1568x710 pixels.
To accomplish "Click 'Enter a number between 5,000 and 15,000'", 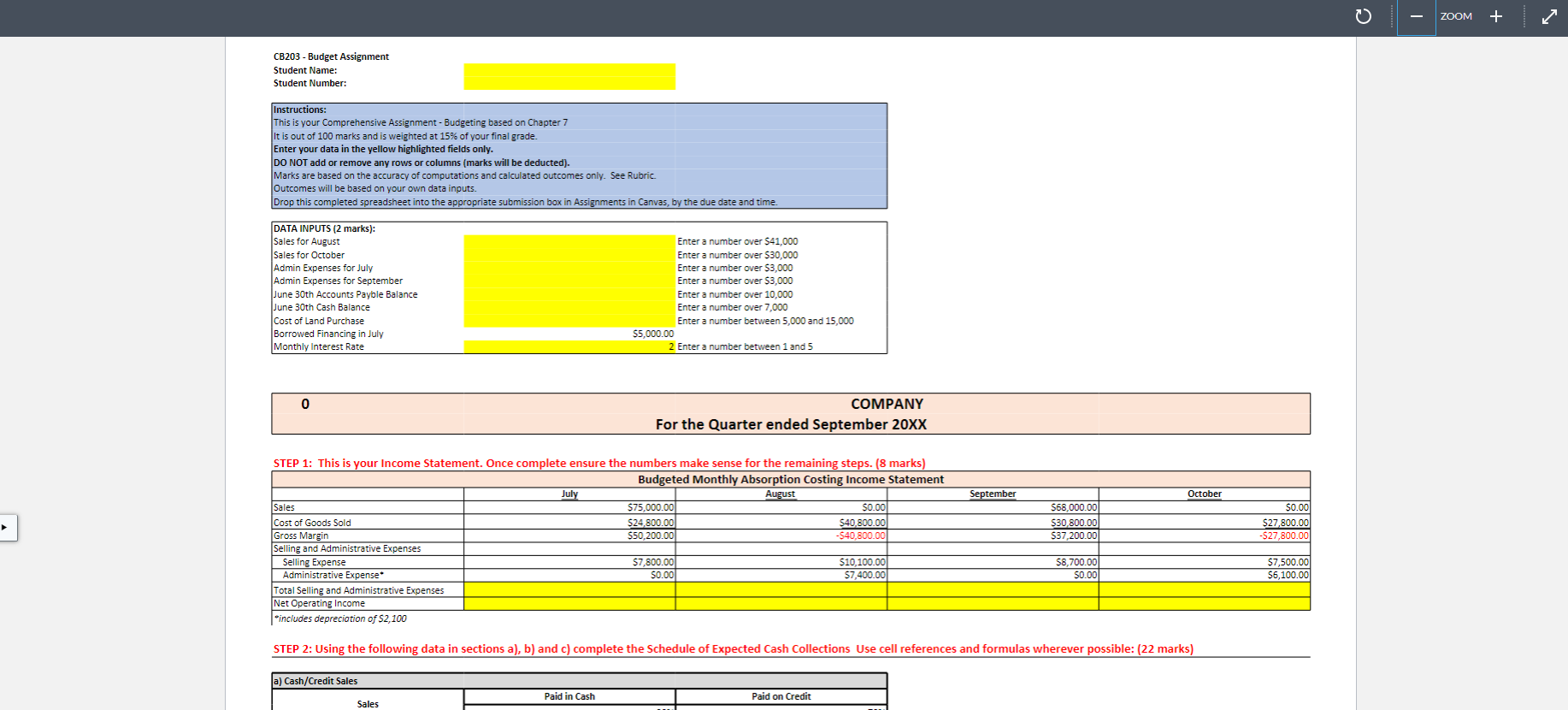I will [765, 321].
